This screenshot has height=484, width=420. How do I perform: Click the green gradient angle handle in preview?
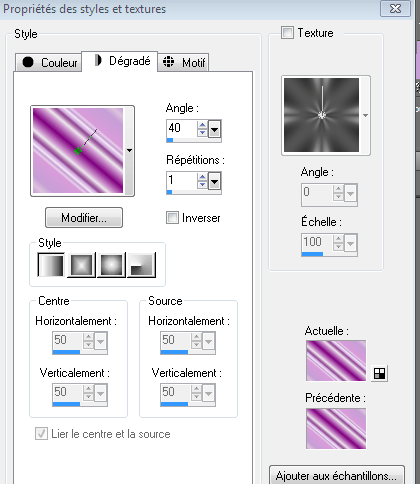coord(78,151)
